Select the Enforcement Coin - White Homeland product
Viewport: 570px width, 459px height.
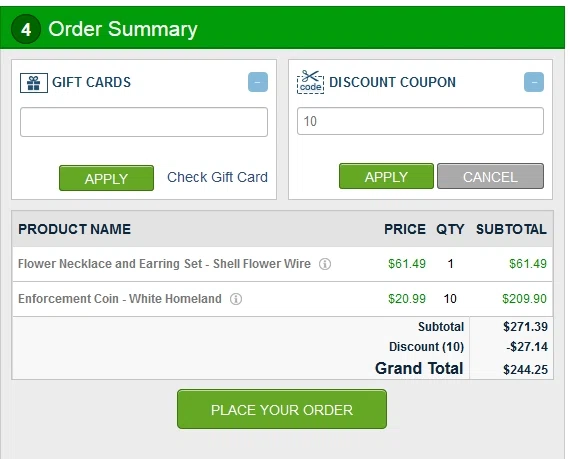pyautogui.click(x=120, y=299)
